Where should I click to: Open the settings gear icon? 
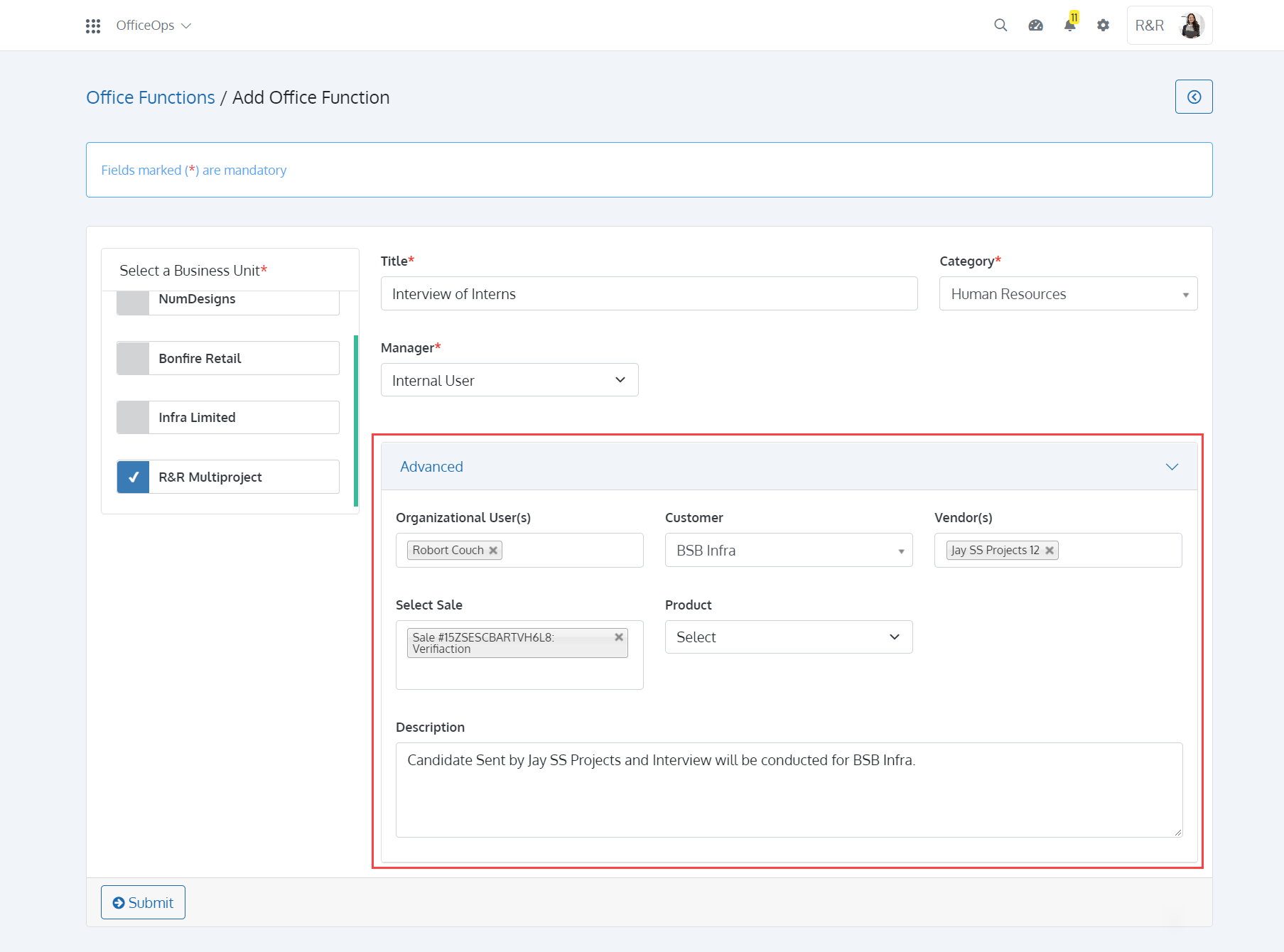1103,26
